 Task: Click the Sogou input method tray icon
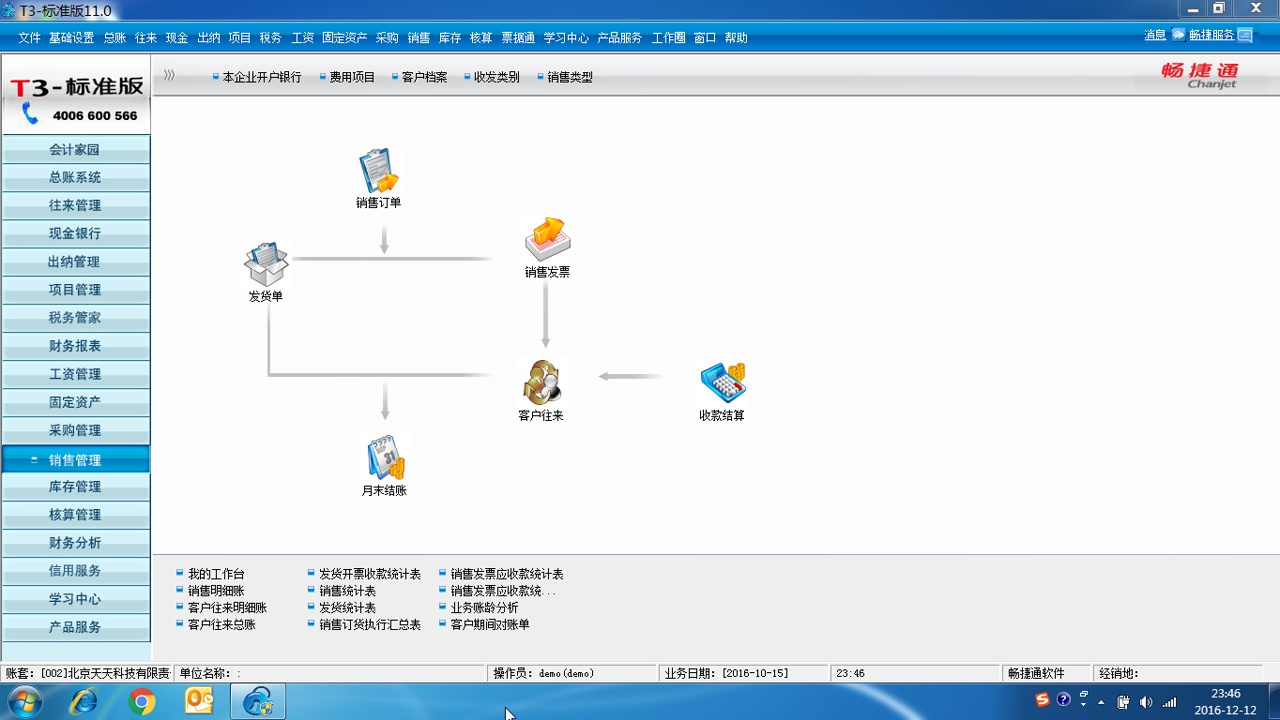coord(1042,700)
